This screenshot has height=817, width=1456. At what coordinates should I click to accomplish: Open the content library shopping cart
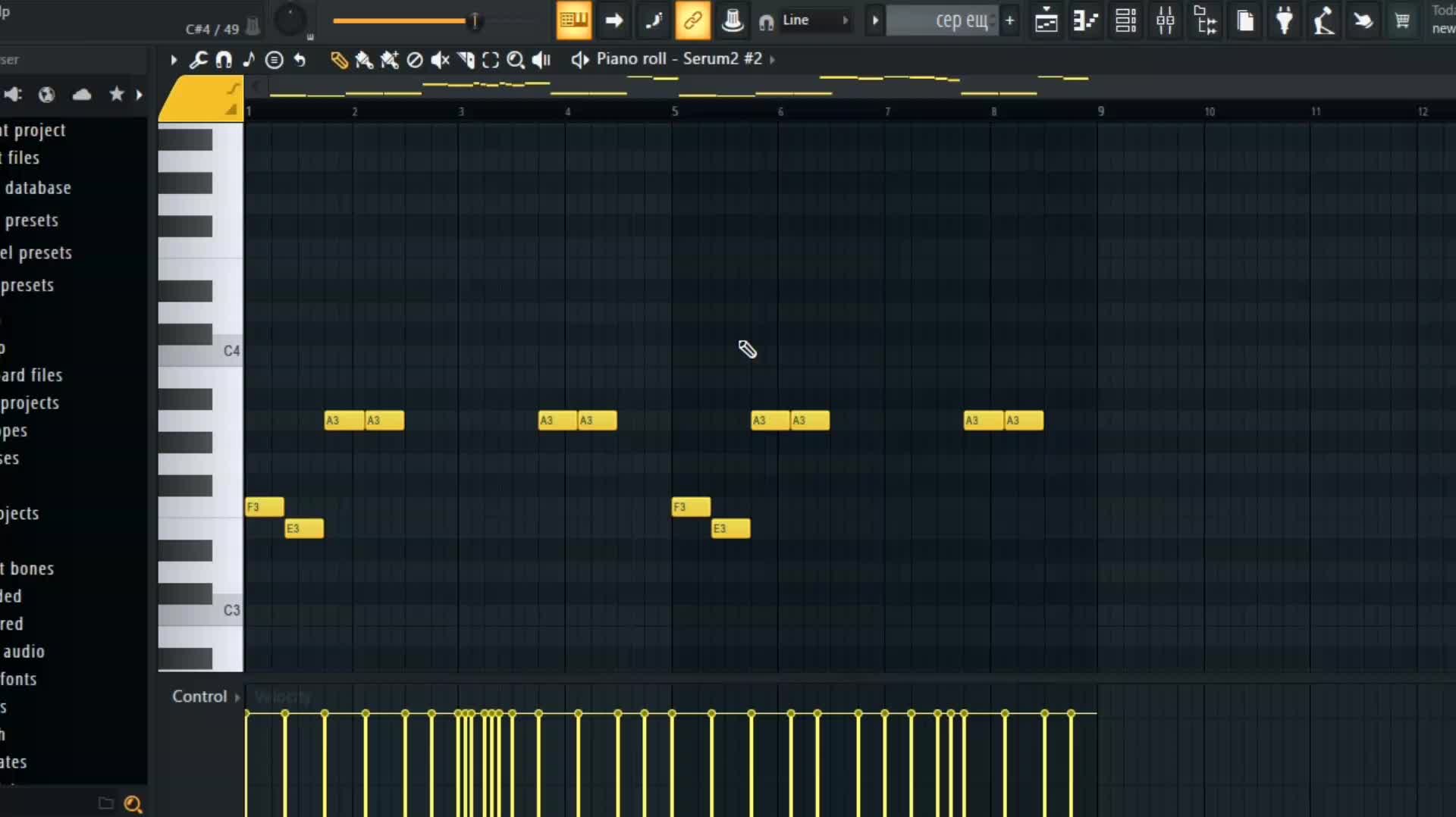pyautogui.click(x=1403, y=20)
